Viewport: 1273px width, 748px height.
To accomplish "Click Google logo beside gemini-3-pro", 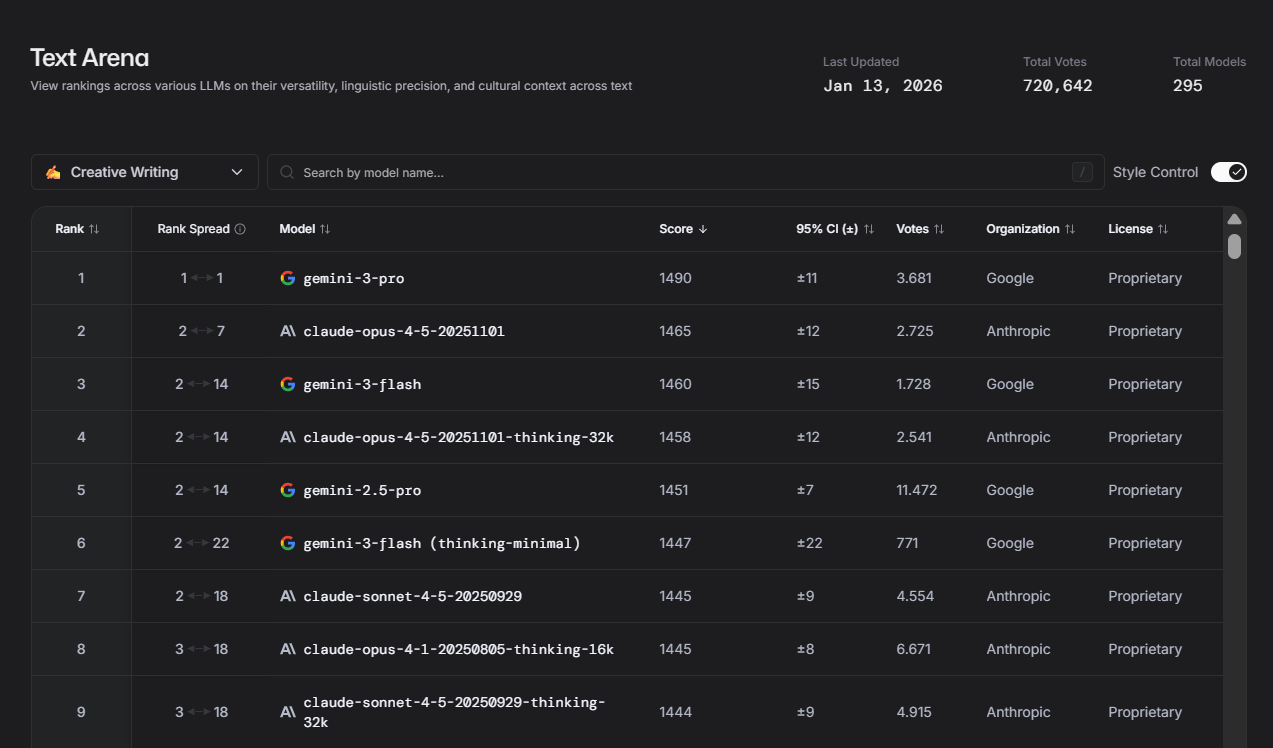I will click(288, 278).
